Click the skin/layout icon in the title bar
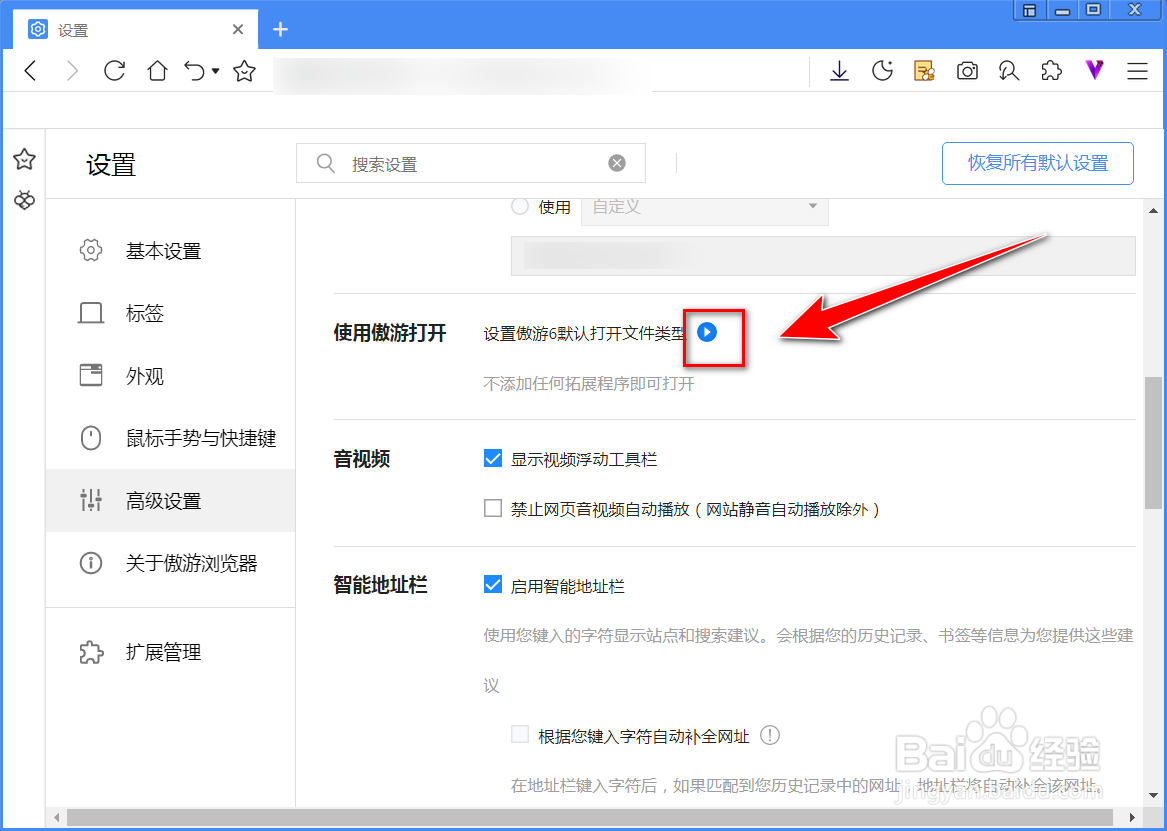The image size is (1167, 831). point(1029,10)
